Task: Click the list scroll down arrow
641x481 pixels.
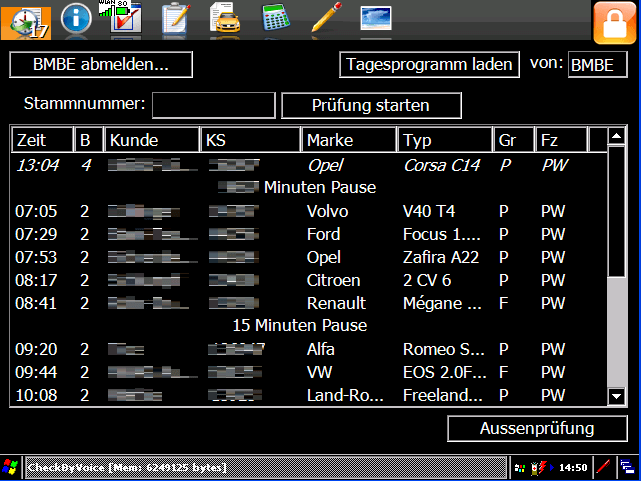Action: [616, 396]
